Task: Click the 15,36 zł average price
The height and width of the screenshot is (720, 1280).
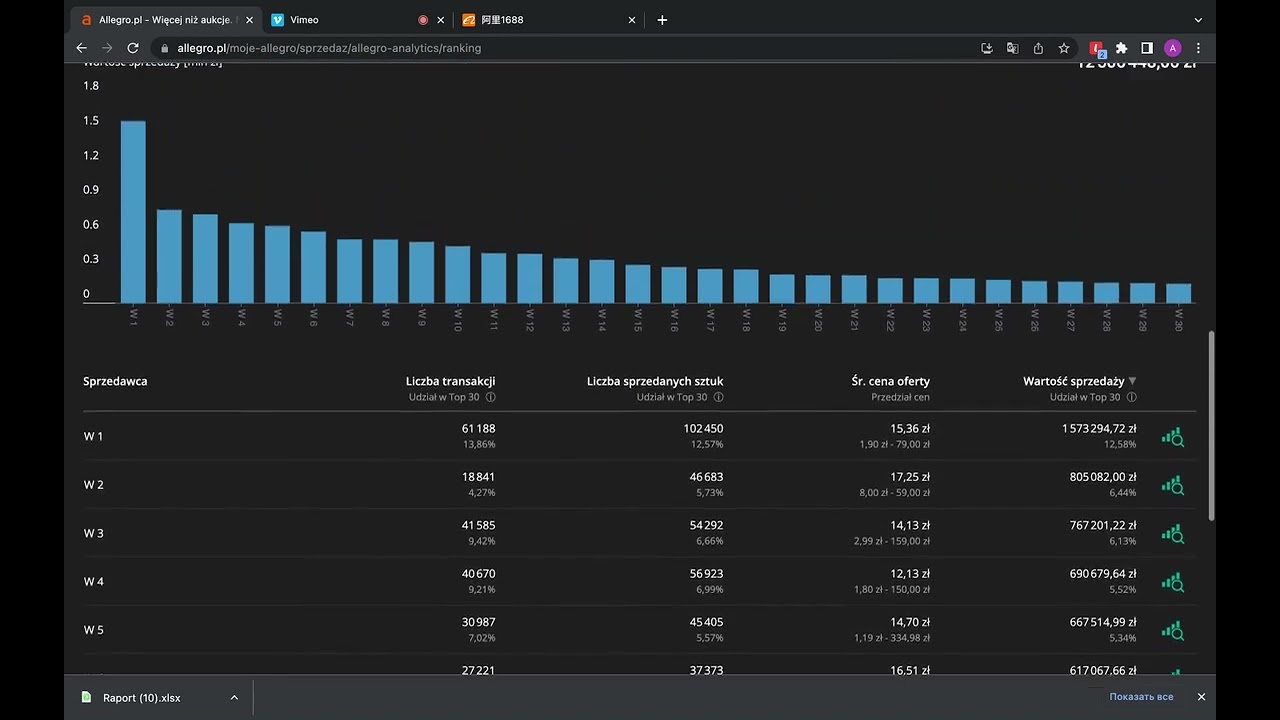Action: pyautogui.click(x=910, y=429)
